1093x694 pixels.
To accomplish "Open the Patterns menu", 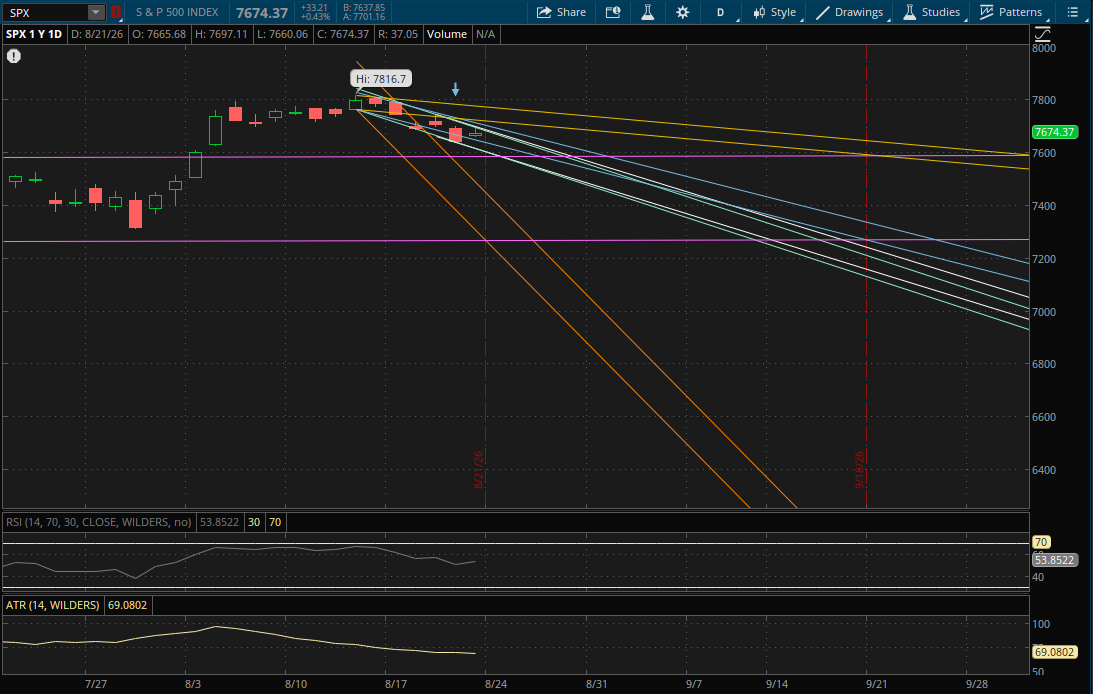I will tap(1011, 12).
